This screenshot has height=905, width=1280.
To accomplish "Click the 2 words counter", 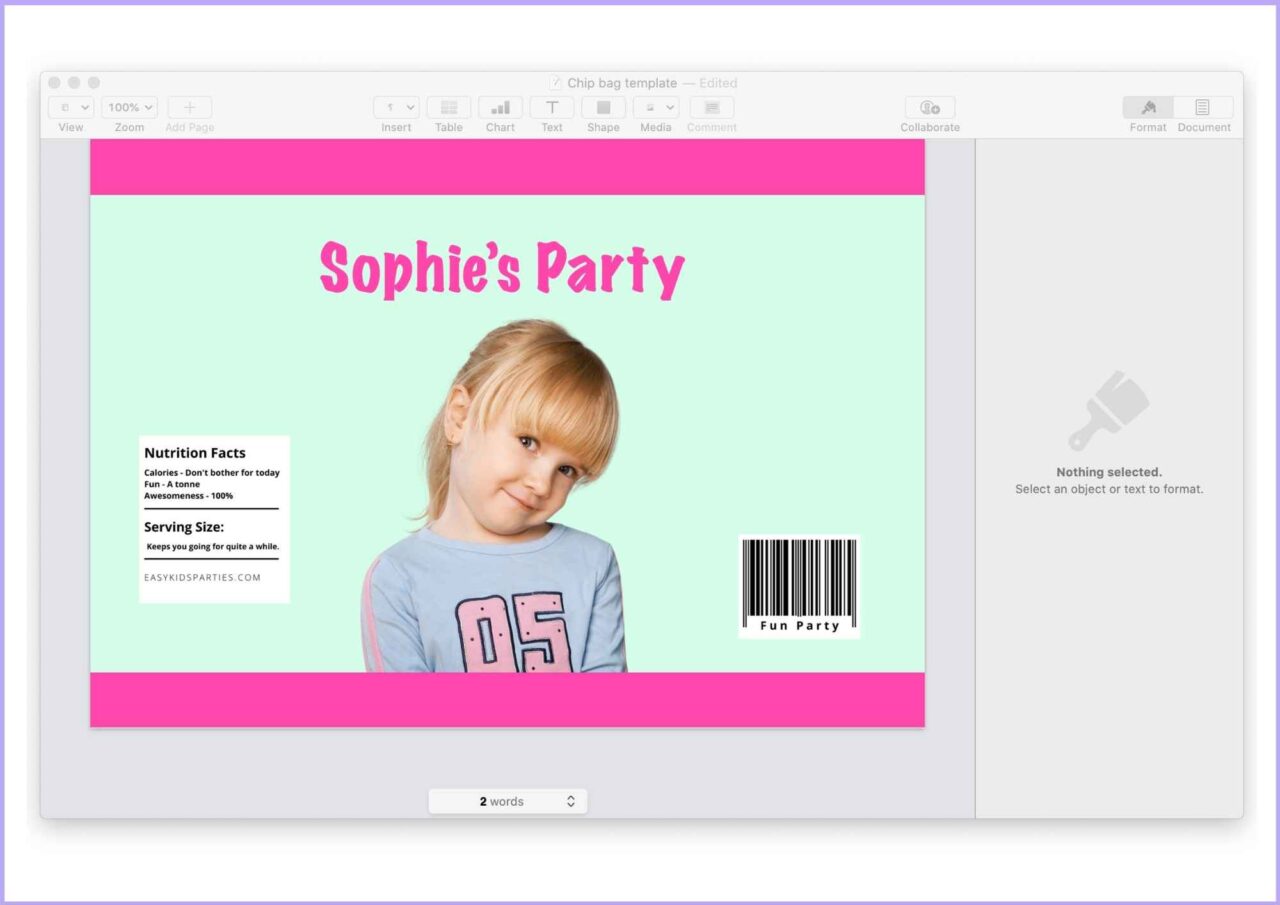I will (x=503, y=800).
